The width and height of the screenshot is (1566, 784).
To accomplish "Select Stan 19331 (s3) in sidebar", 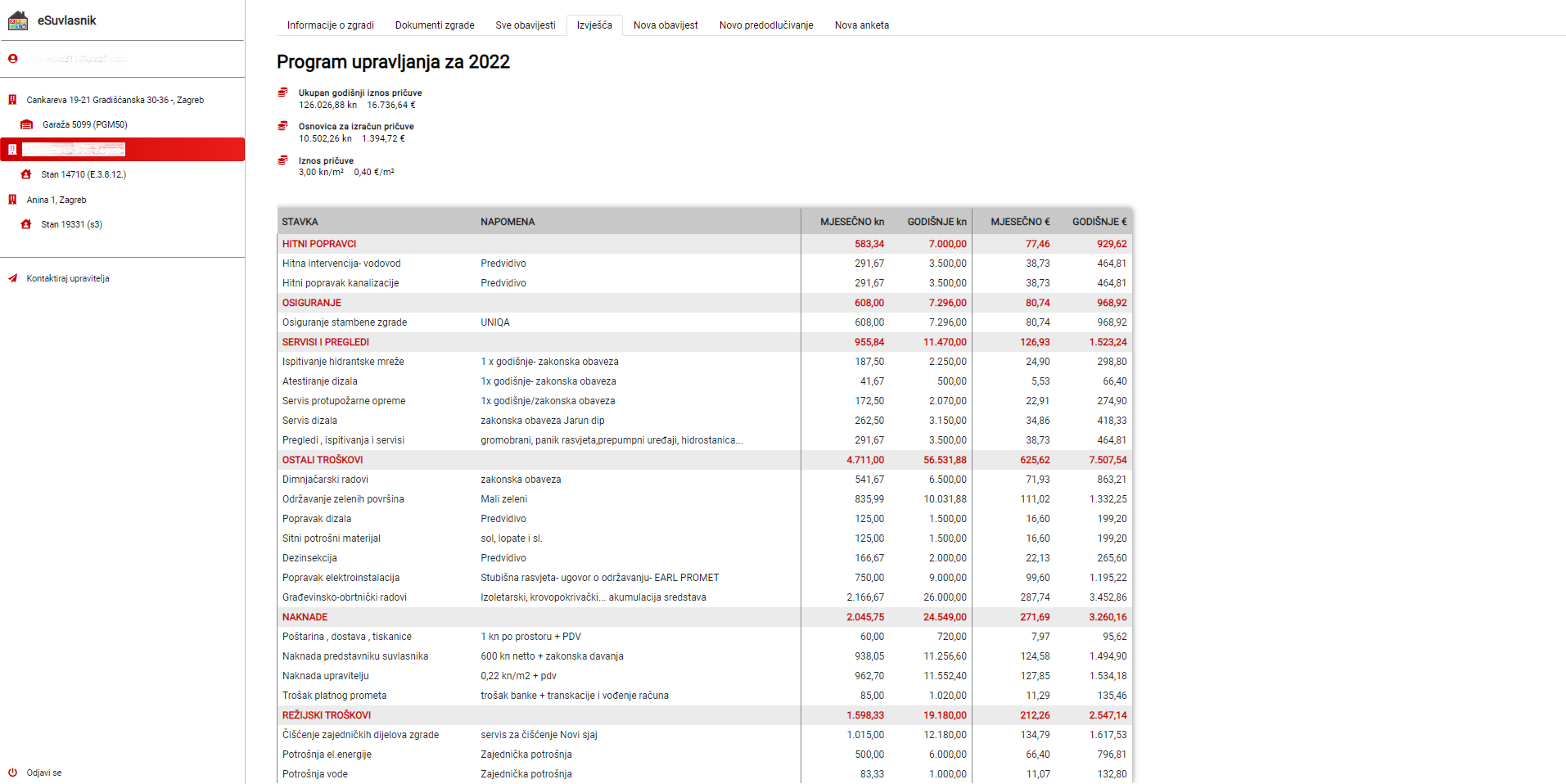I will point(72,224).
